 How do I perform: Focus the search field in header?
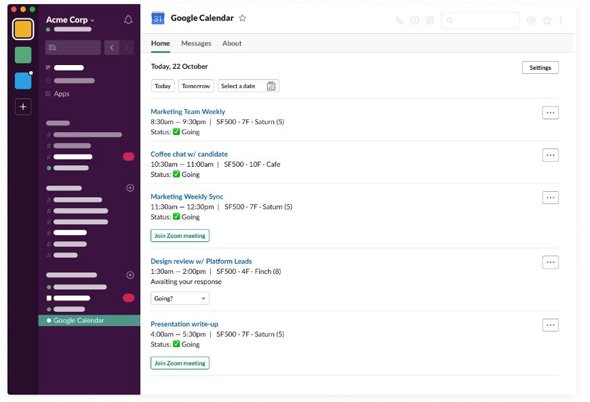click(x=480, y=20)
